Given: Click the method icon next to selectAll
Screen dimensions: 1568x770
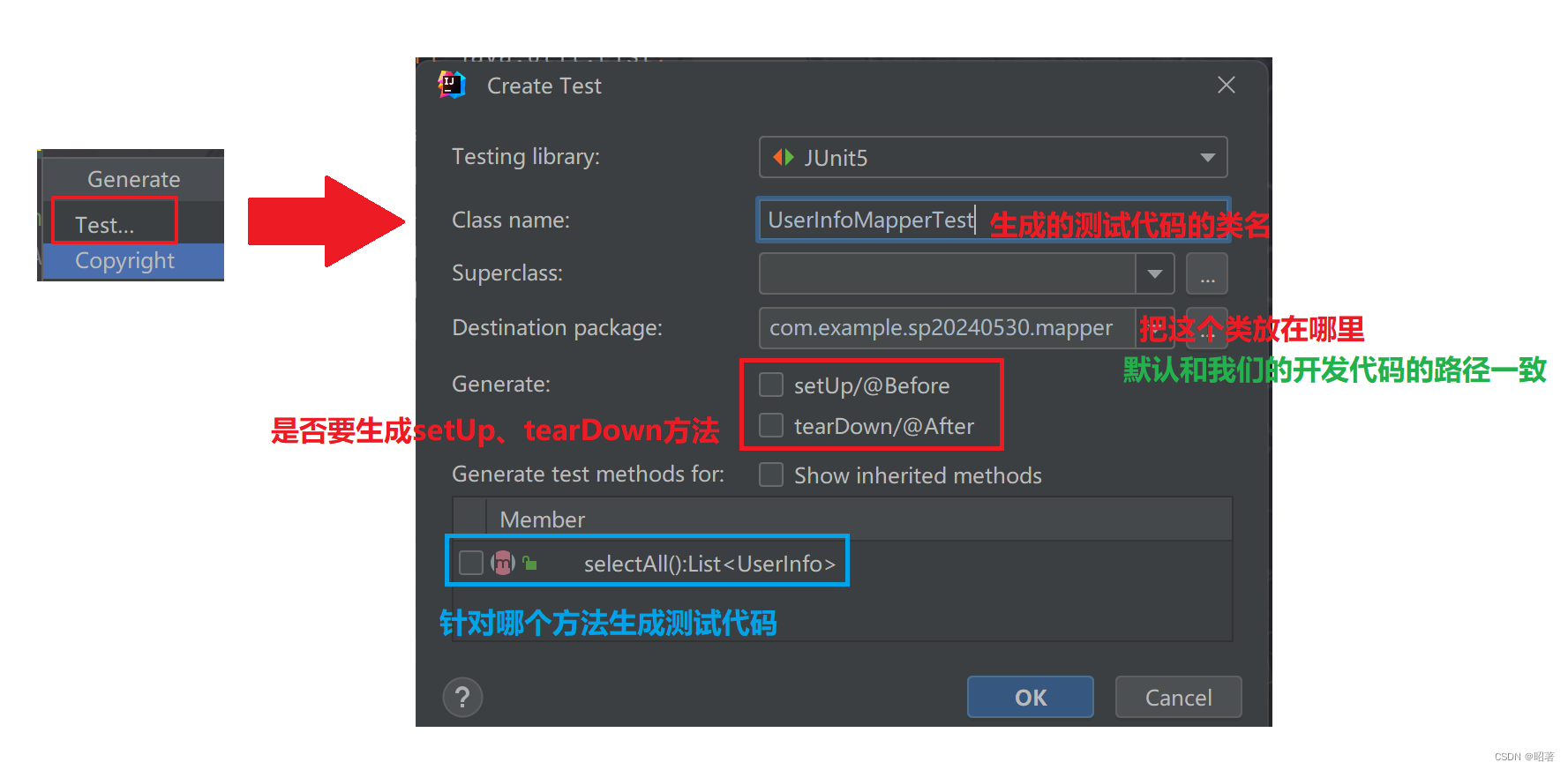Looking at the screenshot, I should [503, 563].
